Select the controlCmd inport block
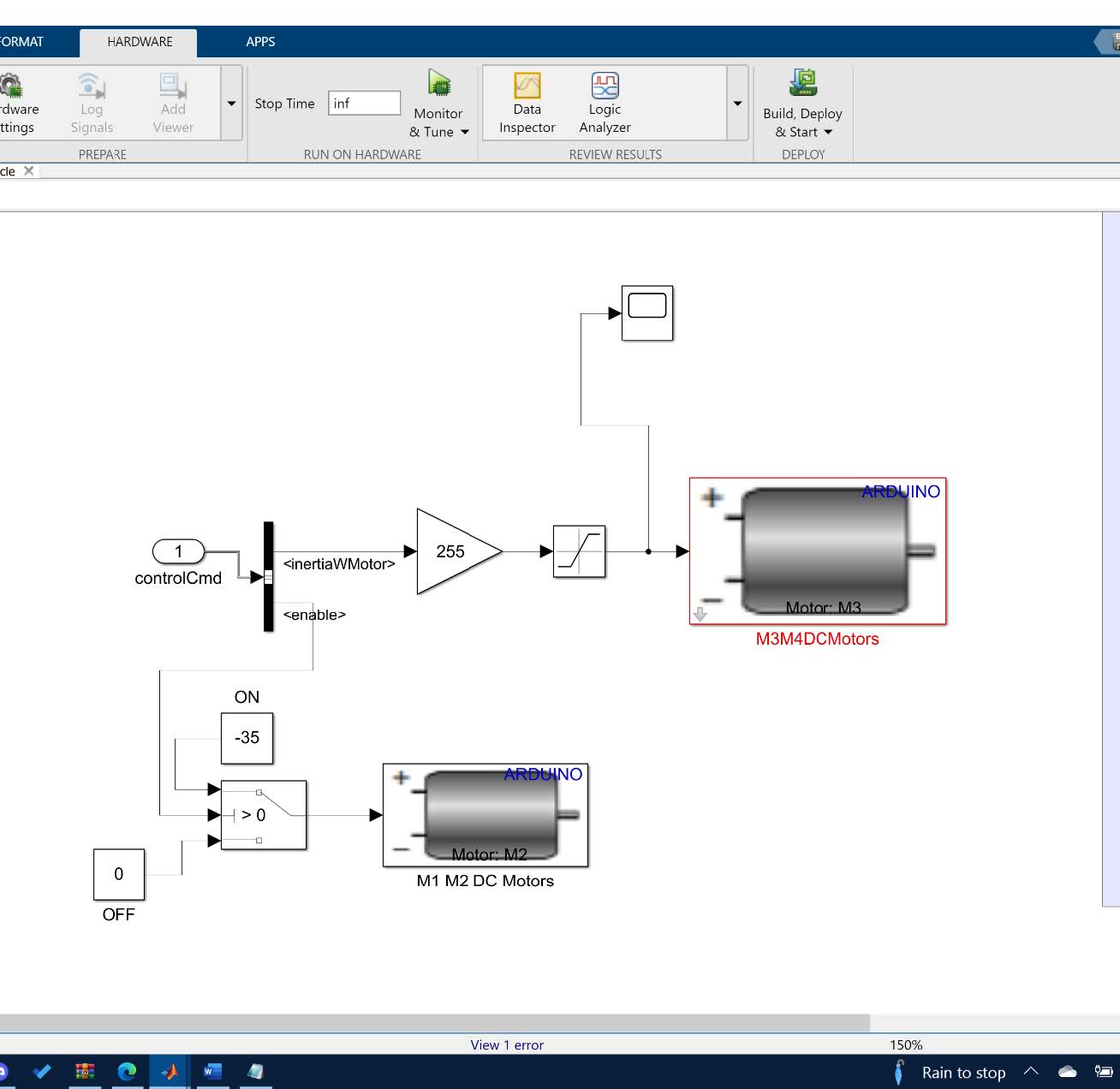Image resolution: width=1120 pixels, height=1089 pixels. click(x=178, y=551)
